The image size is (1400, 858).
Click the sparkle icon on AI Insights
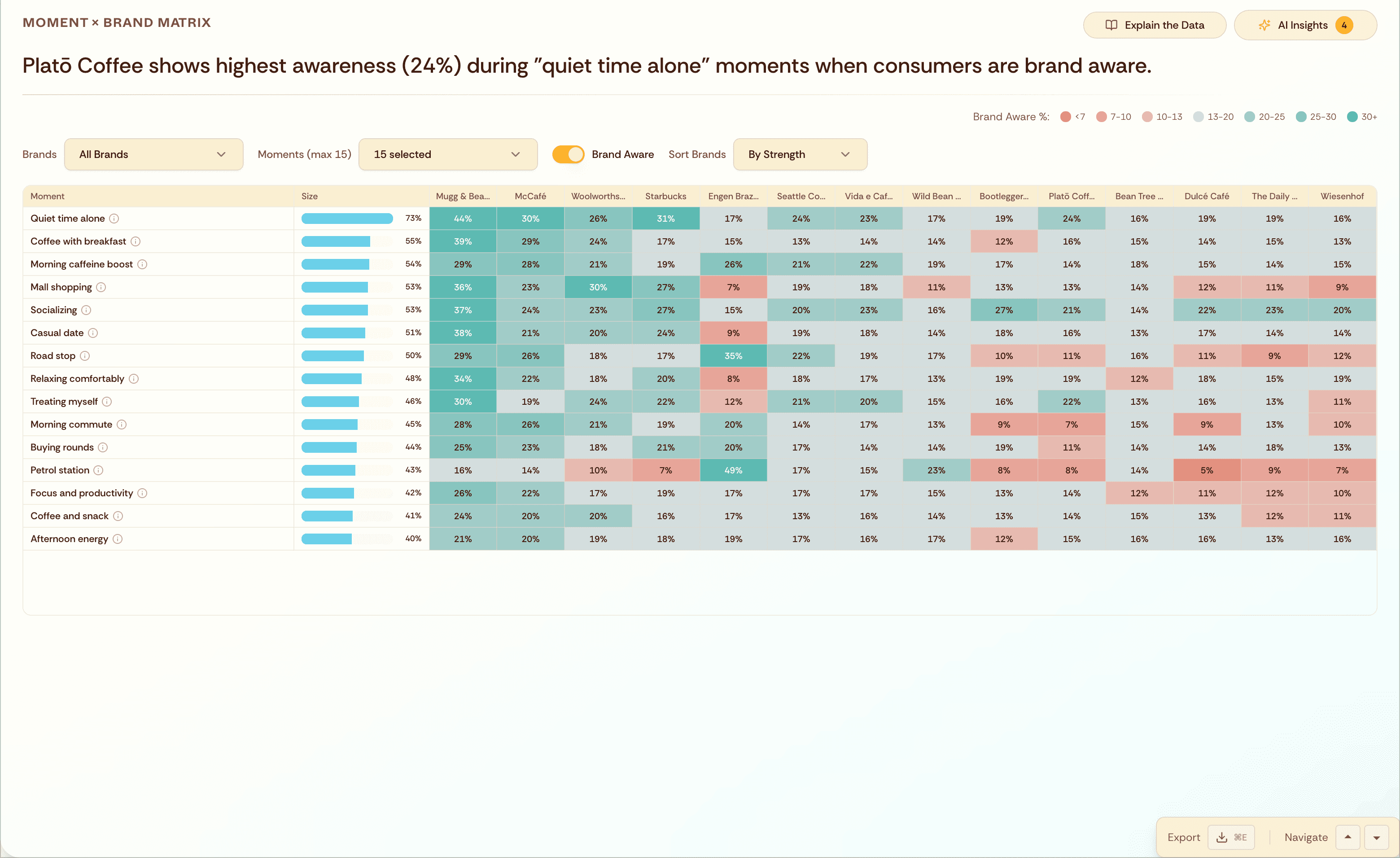point(1264,25)
